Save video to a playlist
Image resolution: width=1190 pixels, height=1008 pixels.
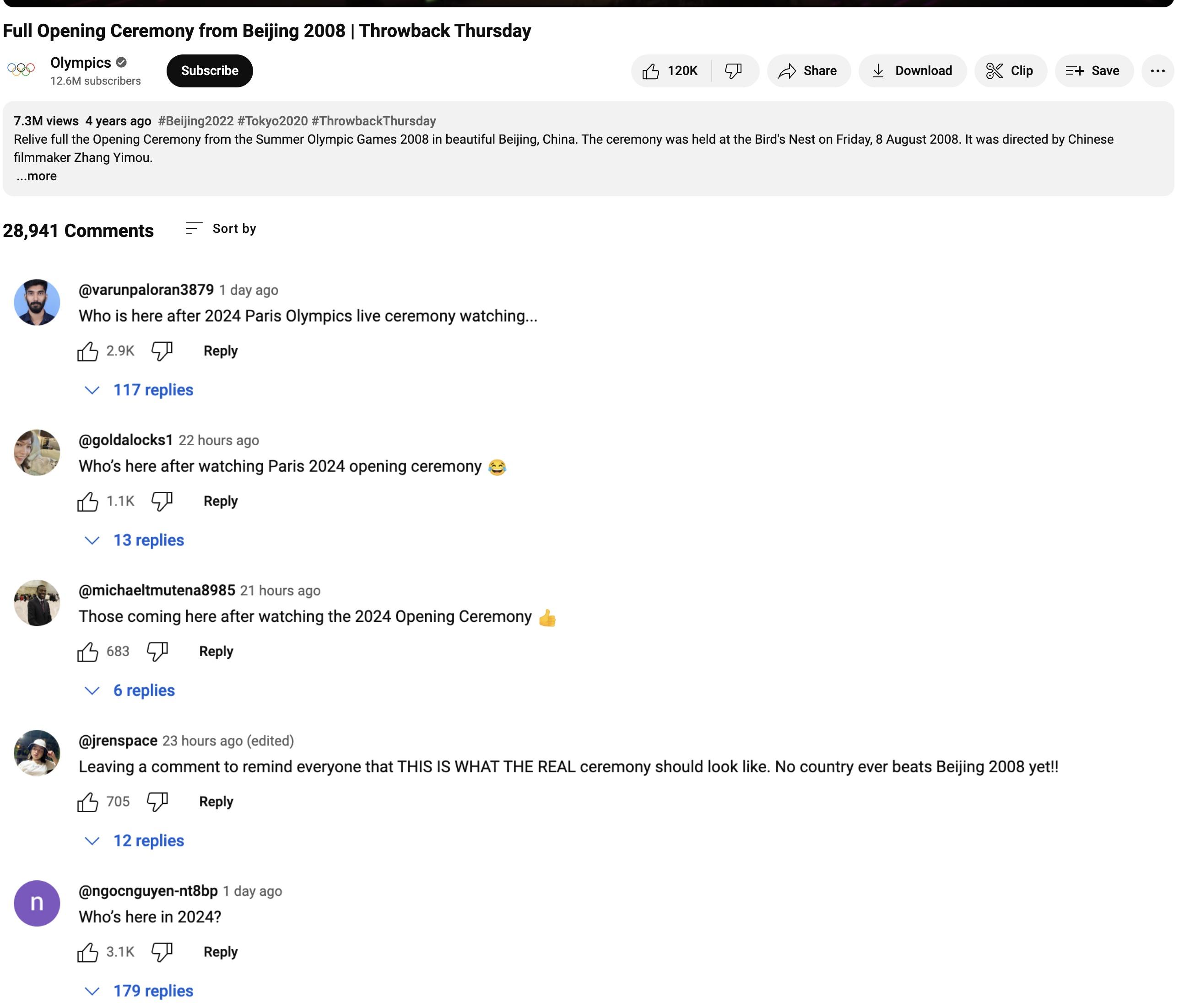1093,71
